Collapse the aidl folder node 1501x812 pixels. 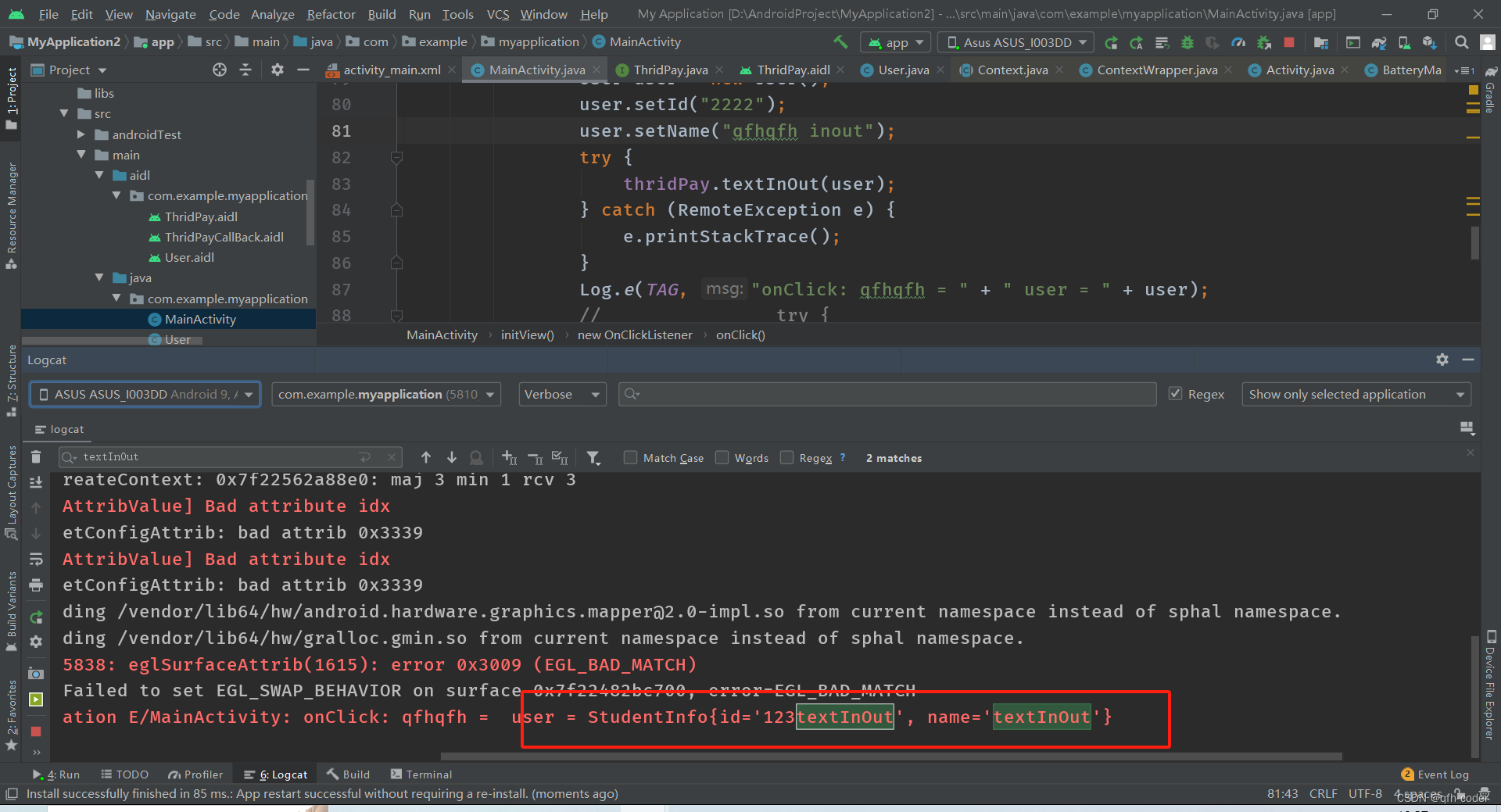[99, 175]
